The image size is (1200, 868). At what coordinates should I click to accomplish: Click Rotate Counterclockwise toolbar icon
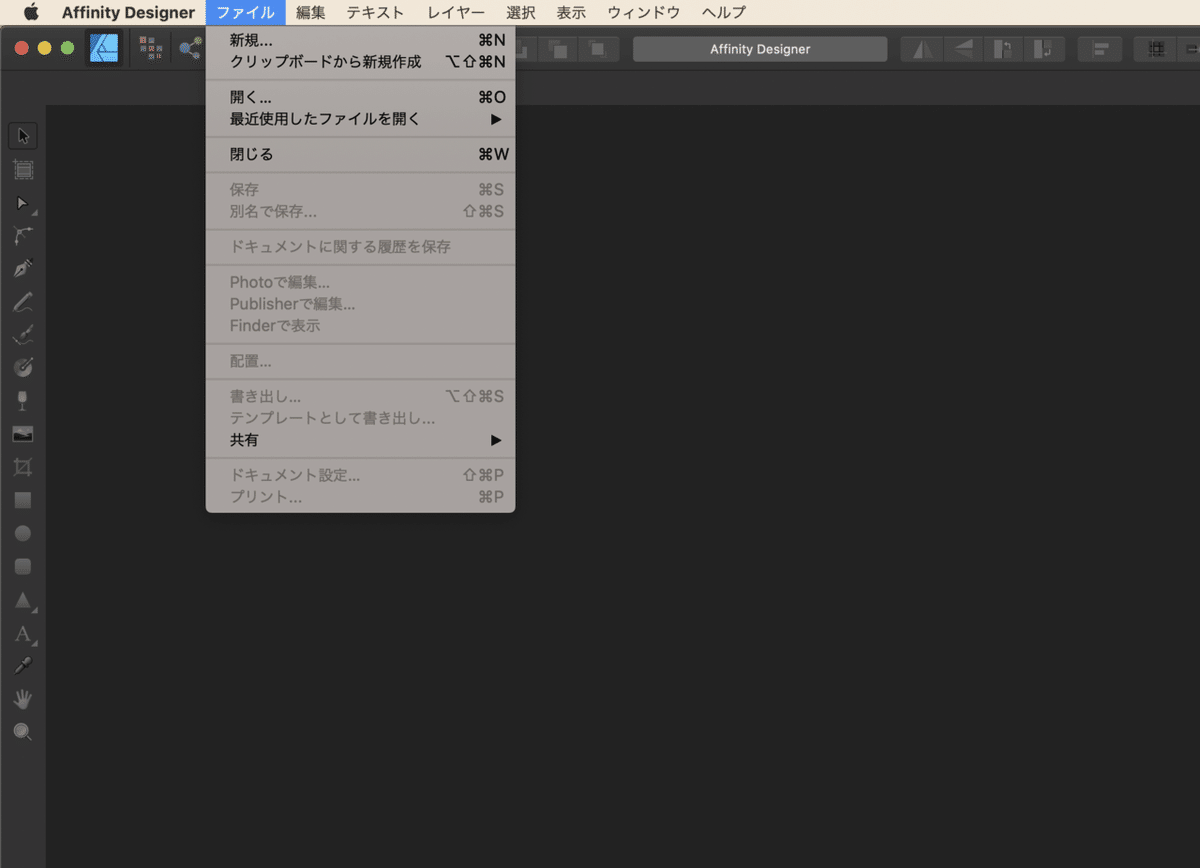pyautogui.click(x=1004, y=48)
